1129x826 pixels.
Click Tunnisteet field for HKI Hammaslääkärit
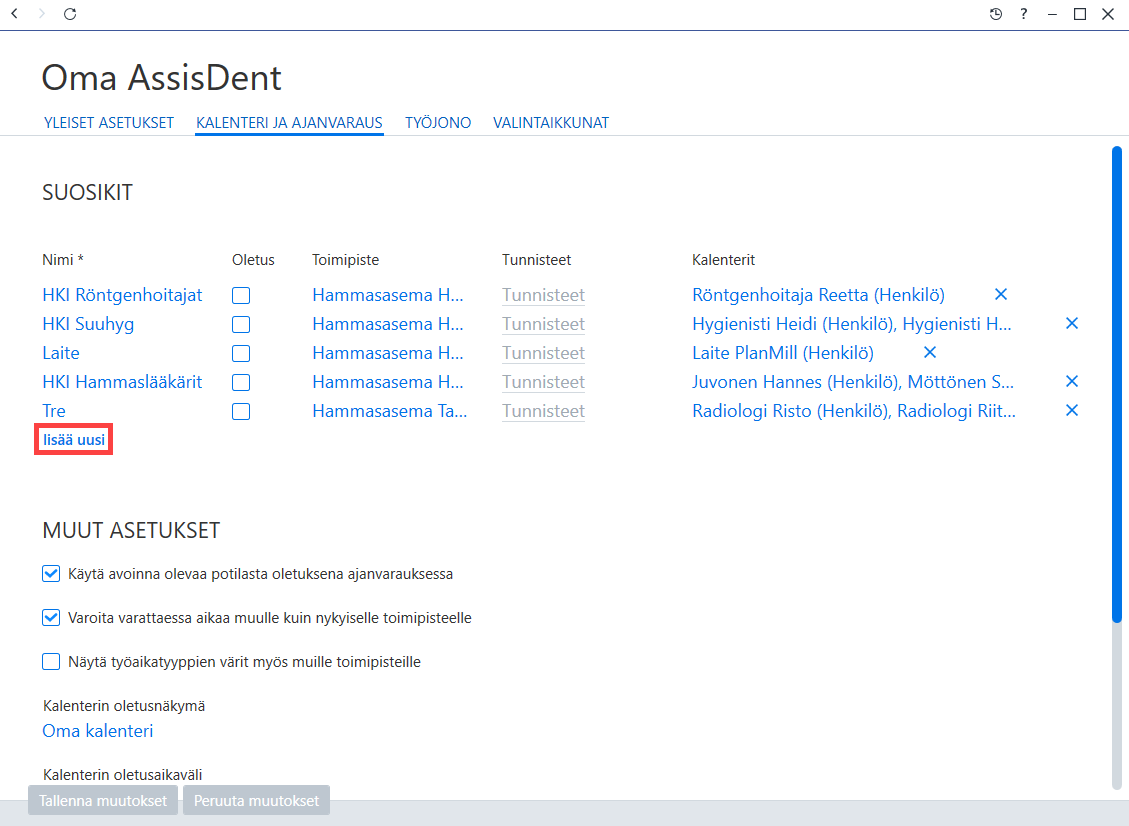[x=544, y=382]
